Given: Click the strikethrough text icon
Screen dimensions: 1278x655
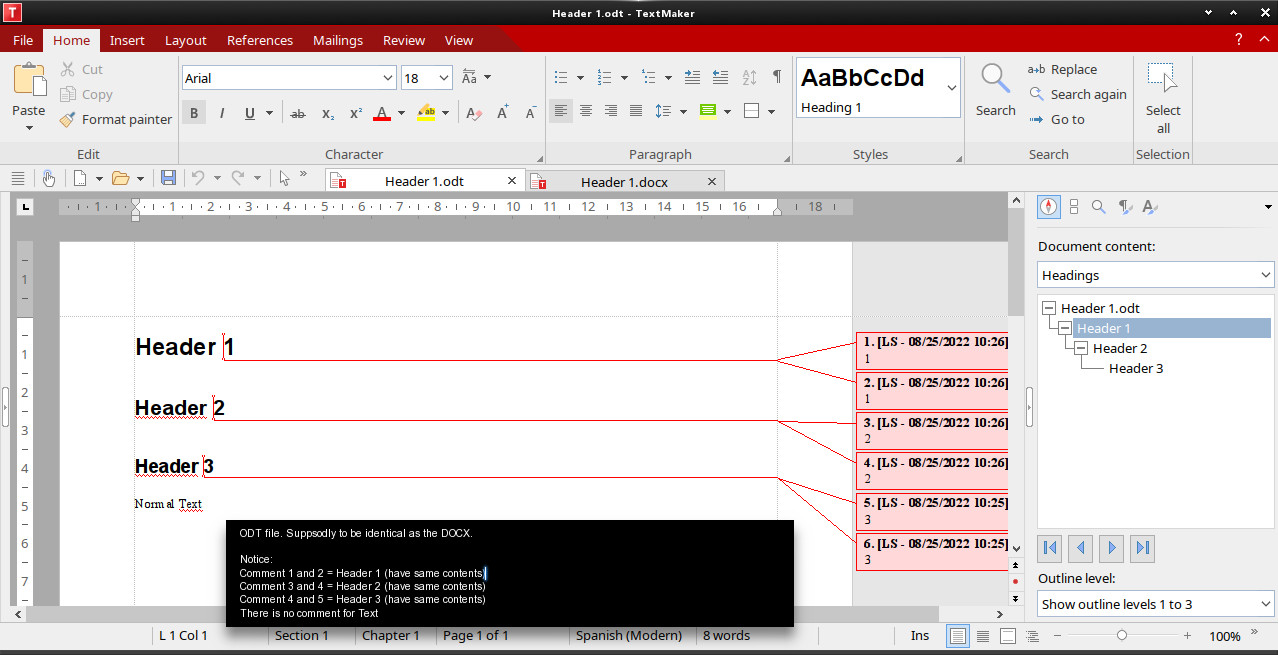Looking at the screenshot, I should (297, 113).
